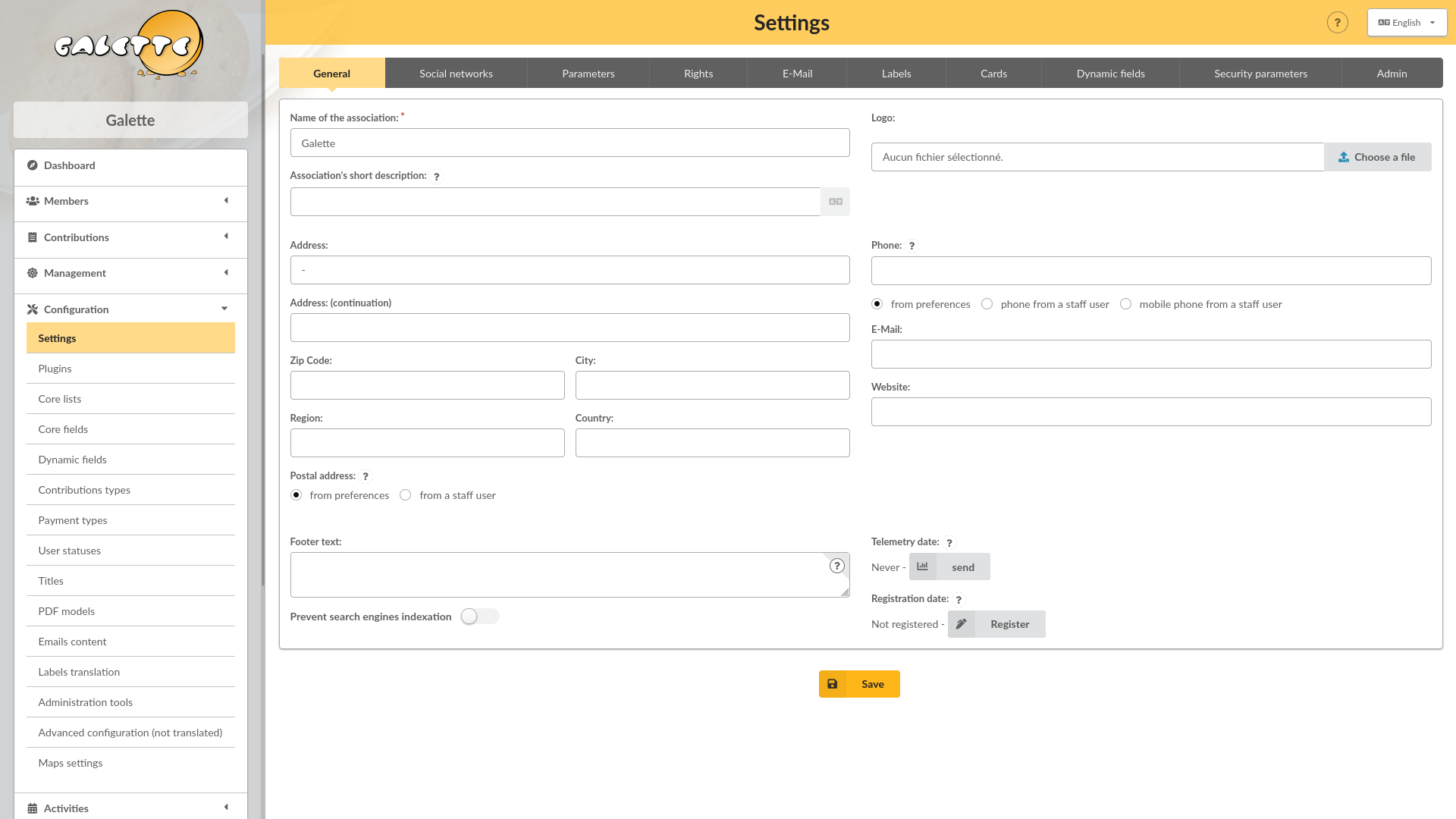Show help tooltip for Telemetry date

[x=949, y=543]
